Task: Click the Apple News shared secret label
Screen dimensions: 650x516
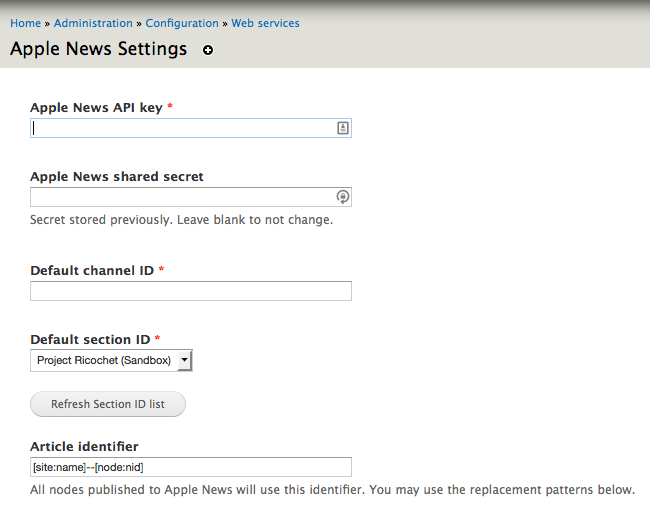Action: (117, 177)
